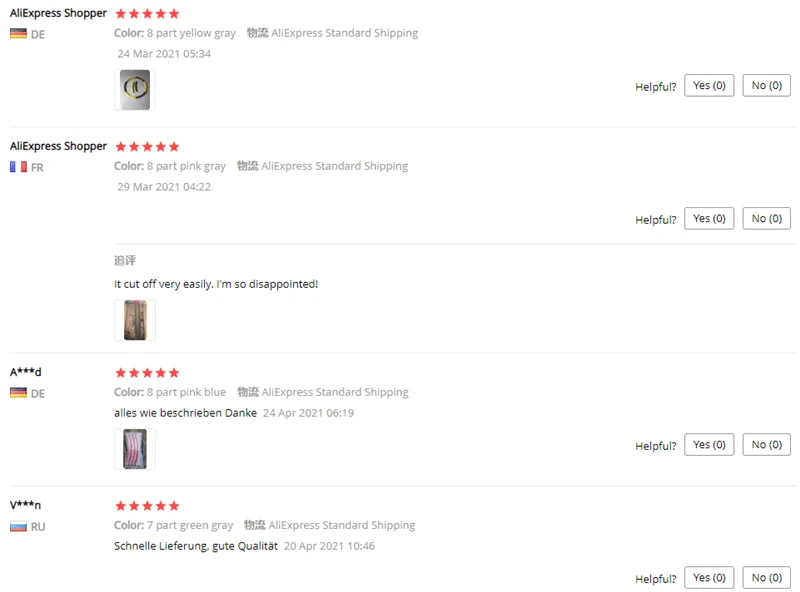This screenshot has height=592, width=800.
Task: Vote Yes on the 29 Mar 2021 review
Action: [x=709, y=218]
